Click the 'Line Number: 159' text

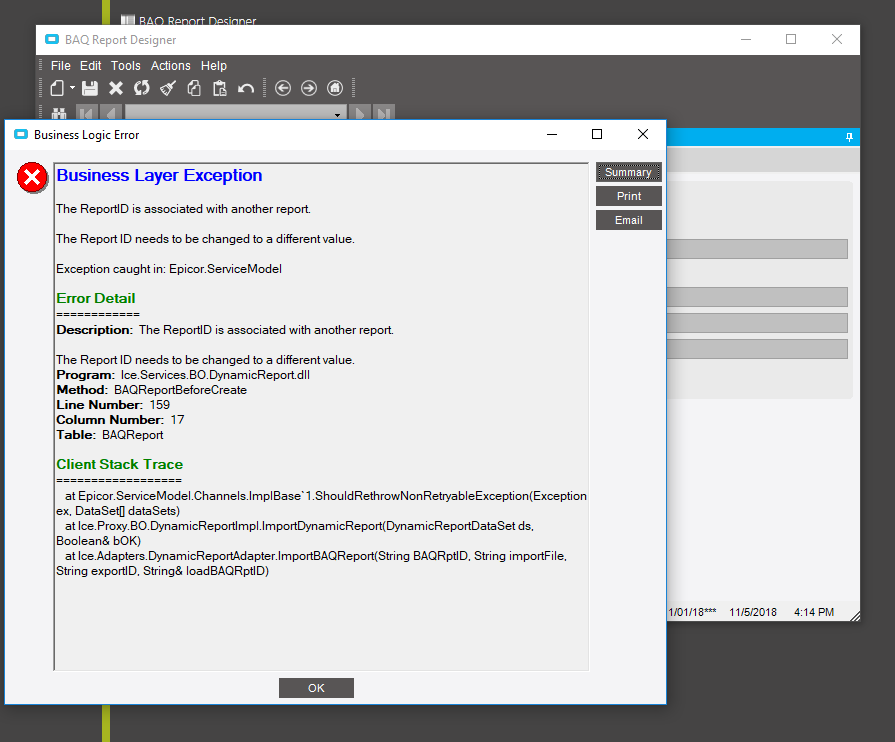click(x=113, y=405)
